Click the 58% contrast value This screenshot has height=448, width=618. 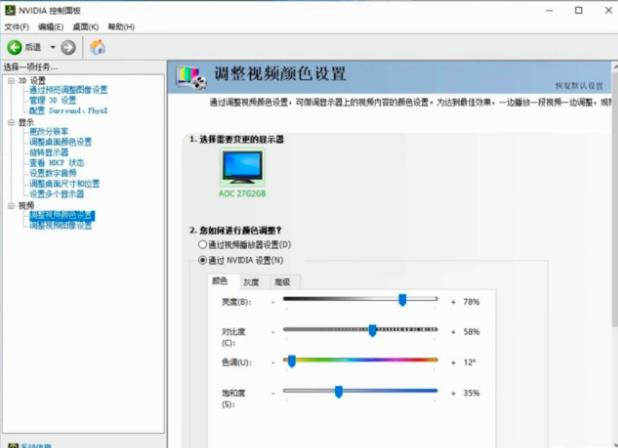(x=471, y=332)
